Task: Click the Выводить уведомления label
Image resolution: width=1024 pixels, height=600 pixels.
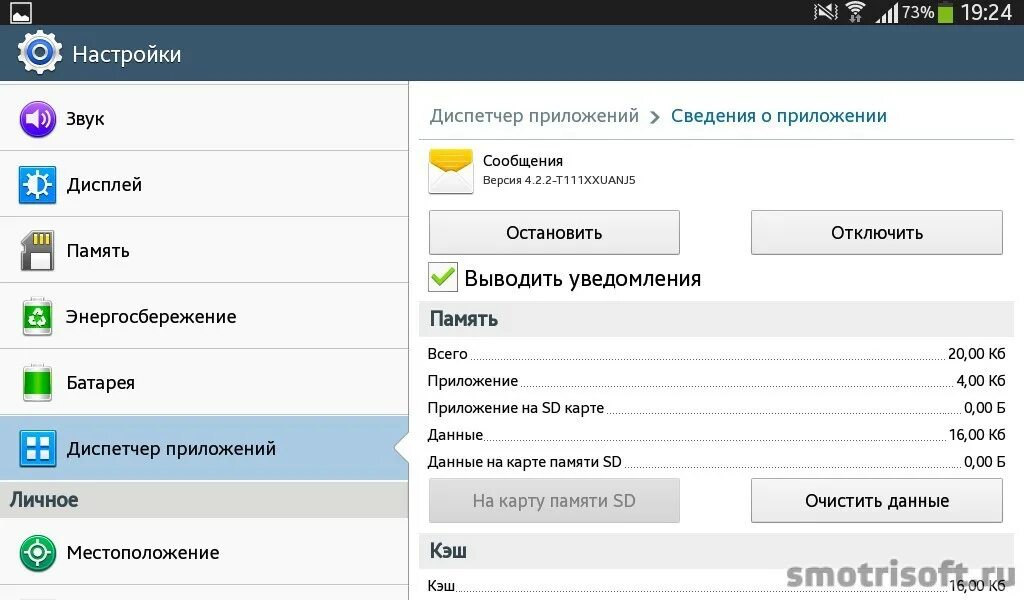Action: pos(583,279)
